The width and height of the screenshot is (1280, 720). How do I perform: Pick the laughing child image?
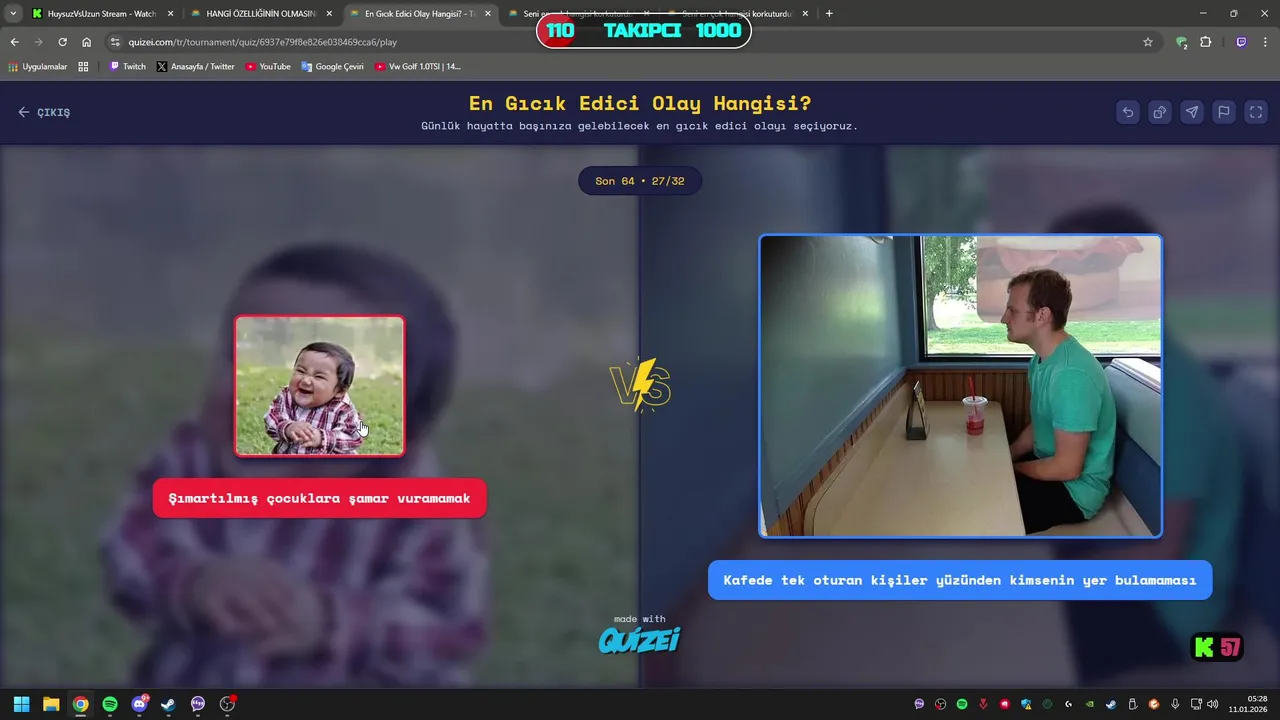click(320, 386)
